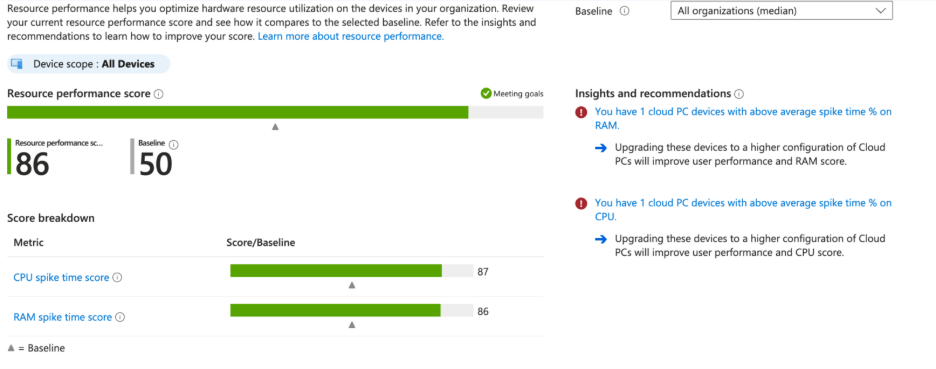The height and width of the screenshot is (369, 936).
Task: Click the green Meeting goals checkmark icon
Action: tap(486, 94)
